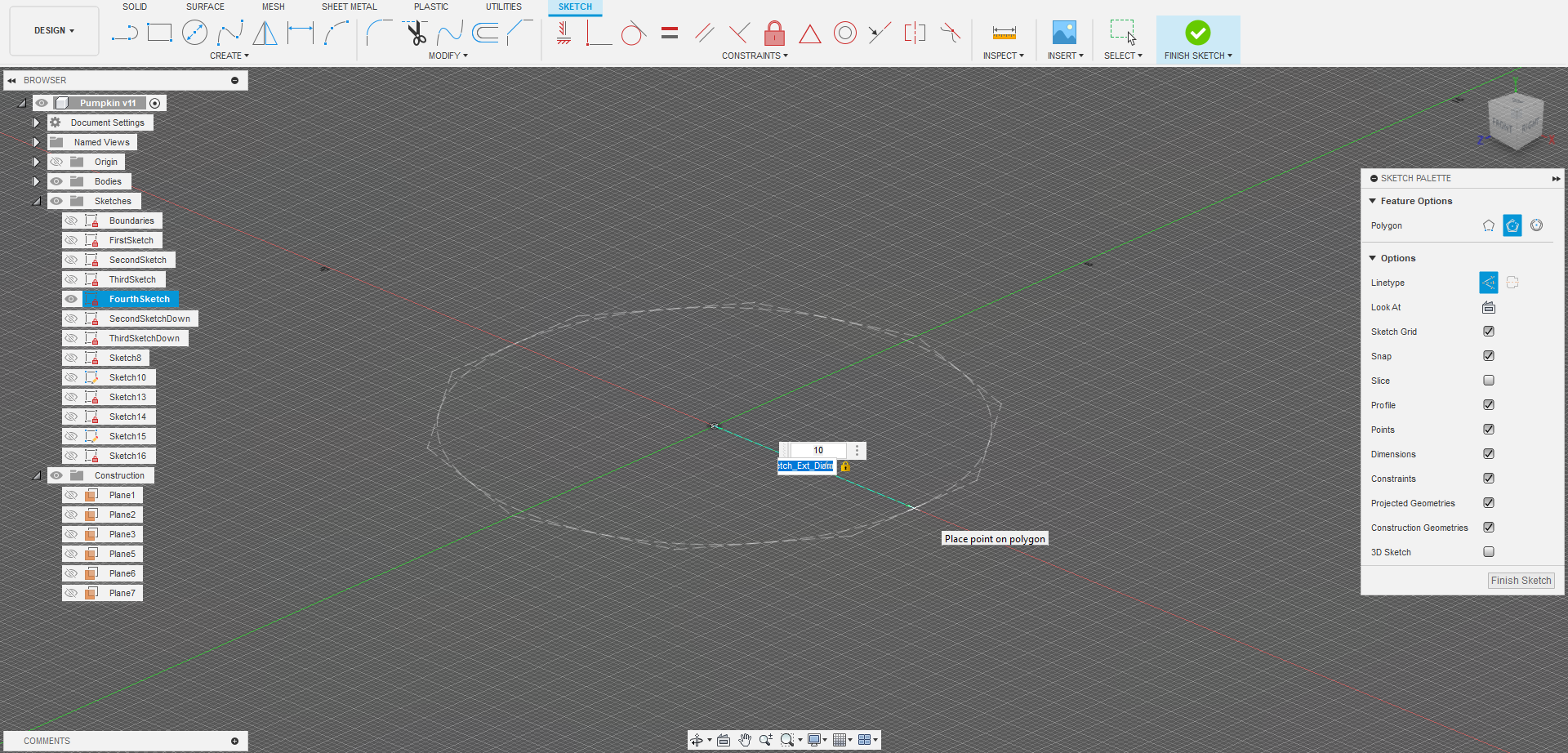The image size is (1568, 753).
Task: Select Sketch13 in the browser tree
Action: 127,397
